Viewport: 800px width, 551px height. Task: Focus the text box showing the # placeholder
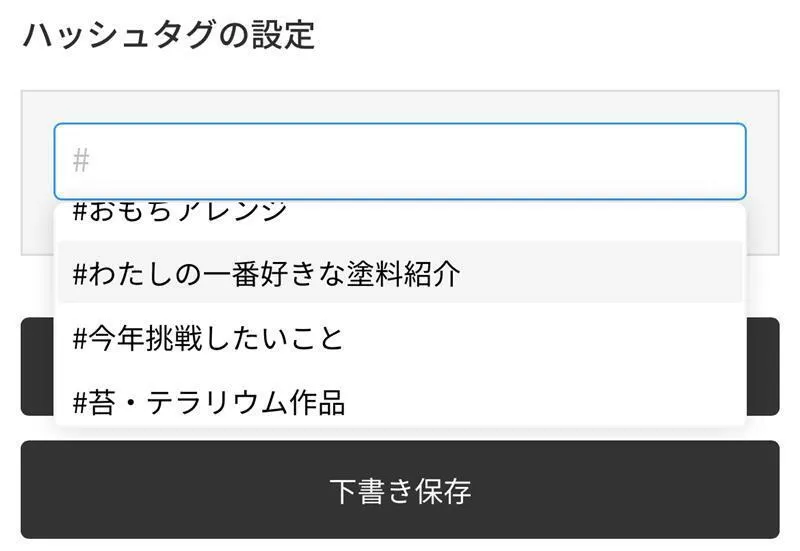coord(400,161)
